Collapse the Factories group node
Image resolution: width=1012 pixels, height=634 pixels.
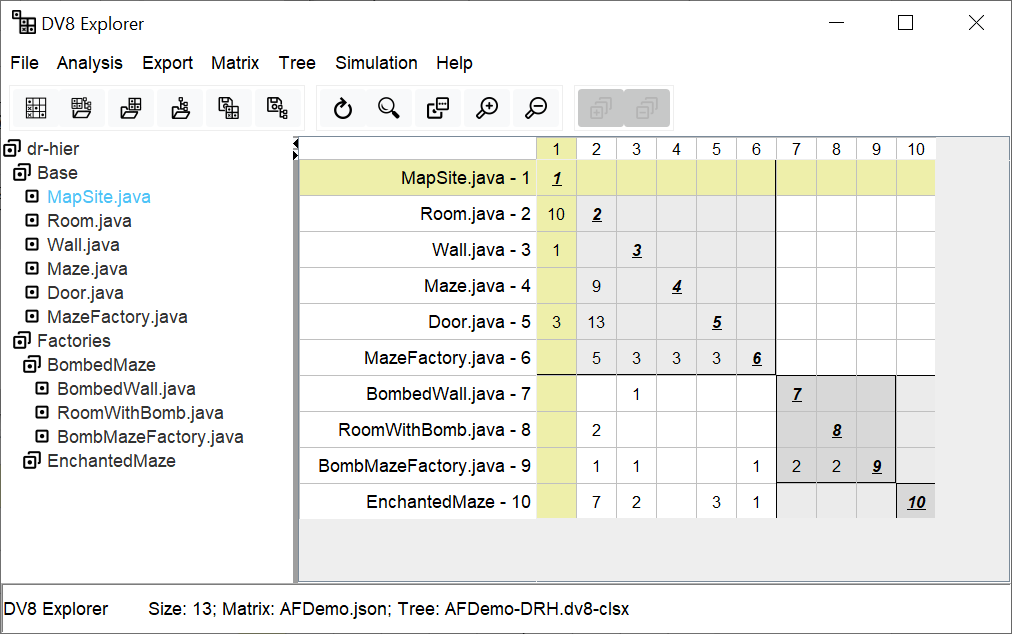(22, 340)
